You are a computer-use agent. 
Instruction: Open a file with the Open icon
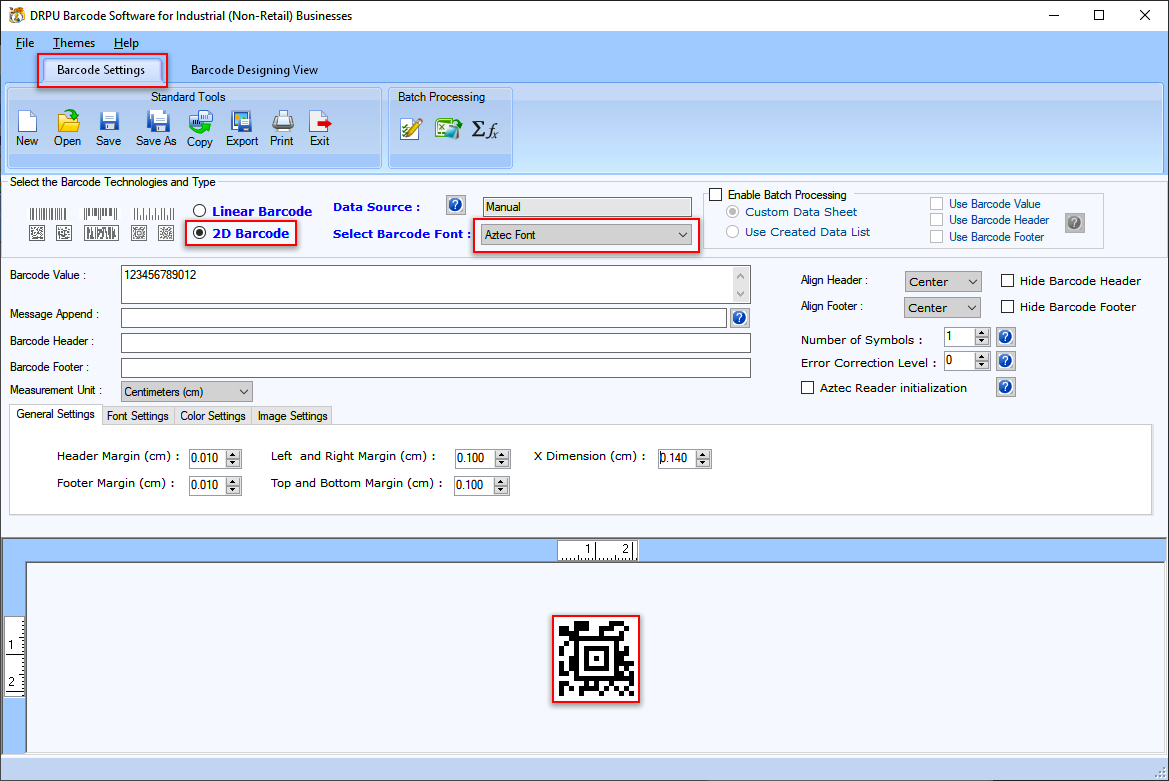point(68,129)
